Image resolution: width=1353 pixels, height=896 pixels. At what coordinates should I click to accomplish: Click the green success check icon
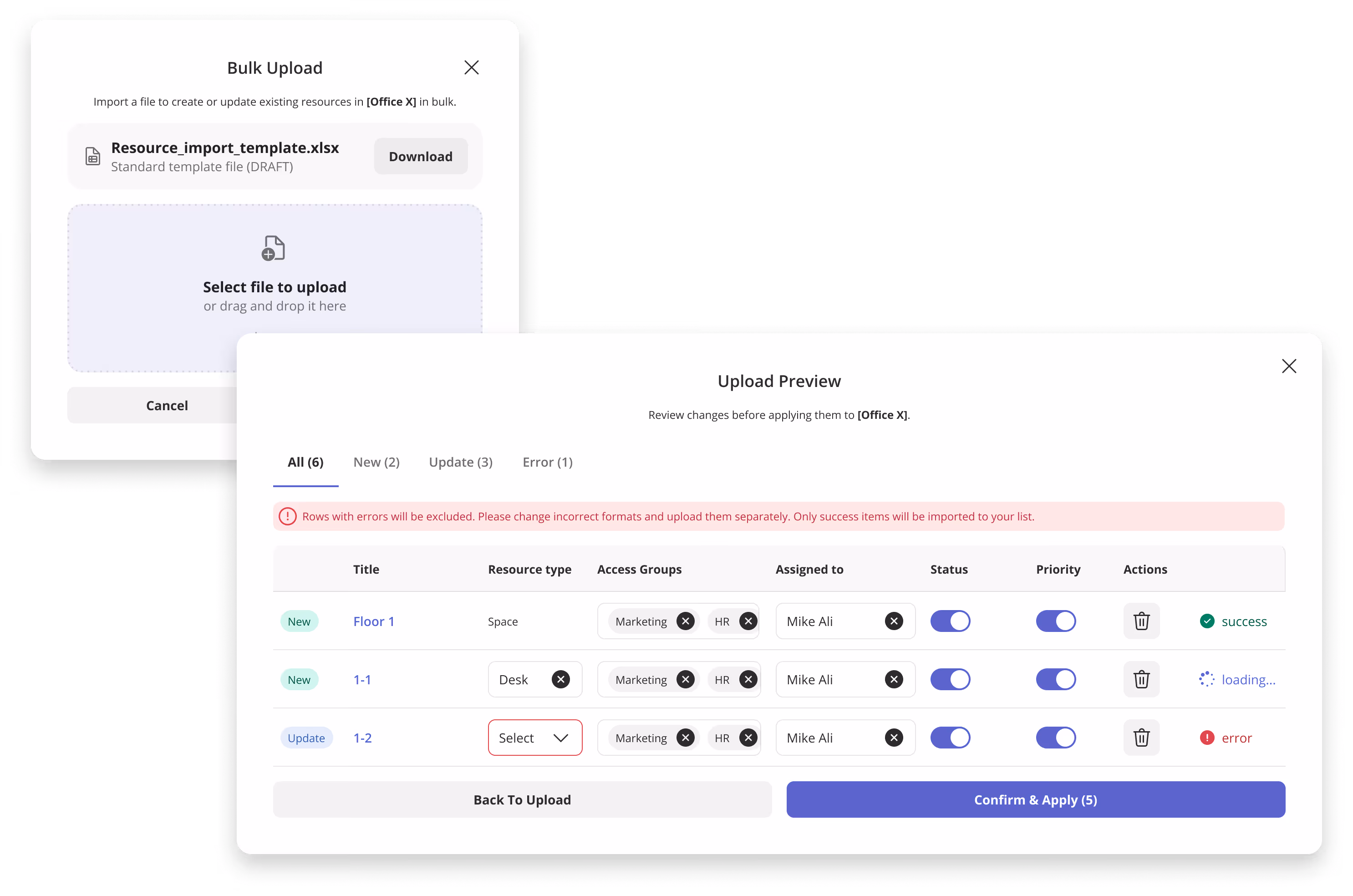(1207, 621)
